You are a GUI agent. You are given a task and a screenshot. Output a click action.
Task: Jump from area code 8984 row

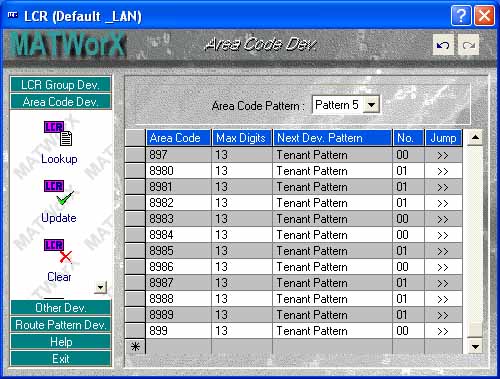click(x=443, y=235)
